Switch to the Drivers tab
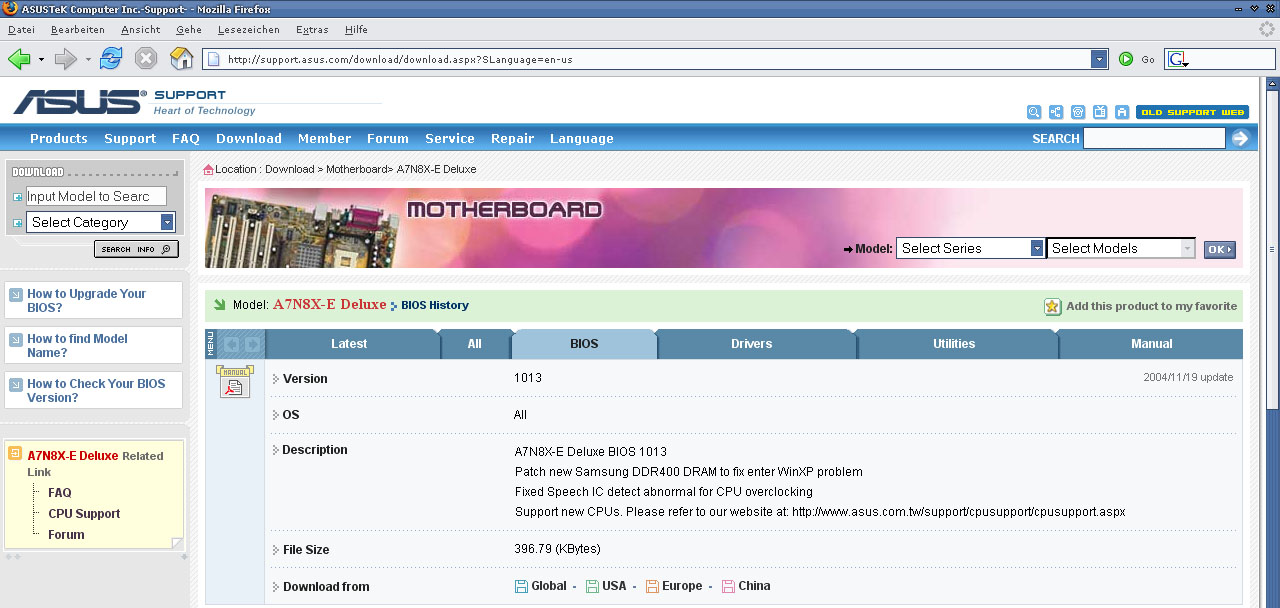1280x608 pixels. click(x=752, y=344)
